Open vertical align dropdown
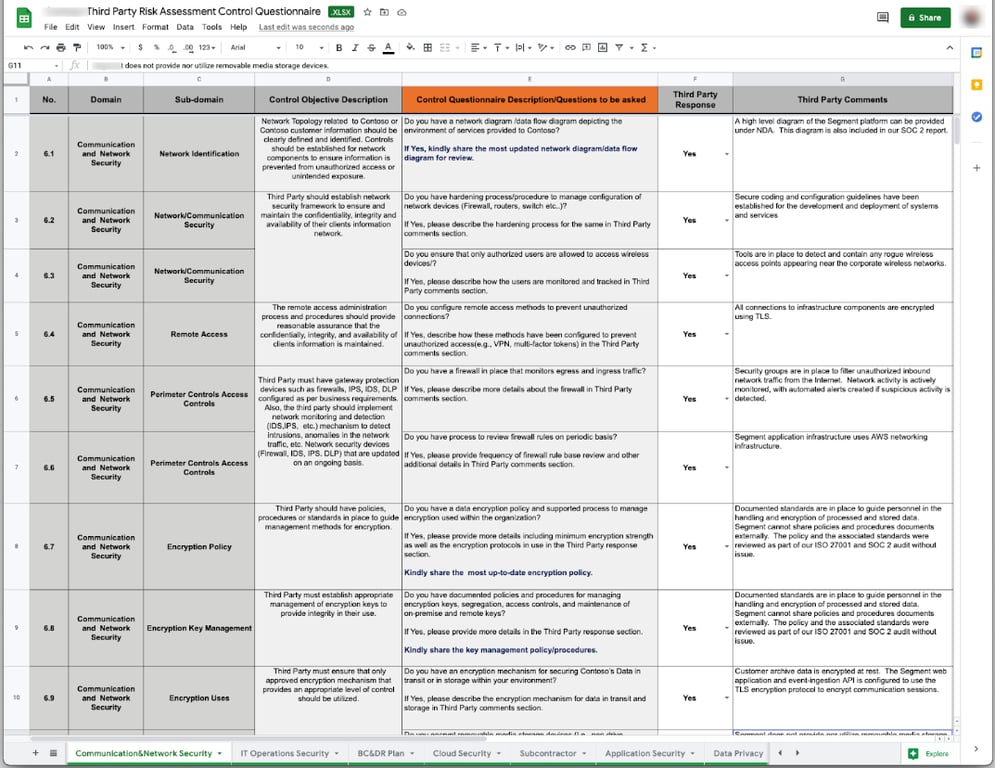The height and width of the screenshot is (768, 995). pyautogui.click(x=501, y=48)
